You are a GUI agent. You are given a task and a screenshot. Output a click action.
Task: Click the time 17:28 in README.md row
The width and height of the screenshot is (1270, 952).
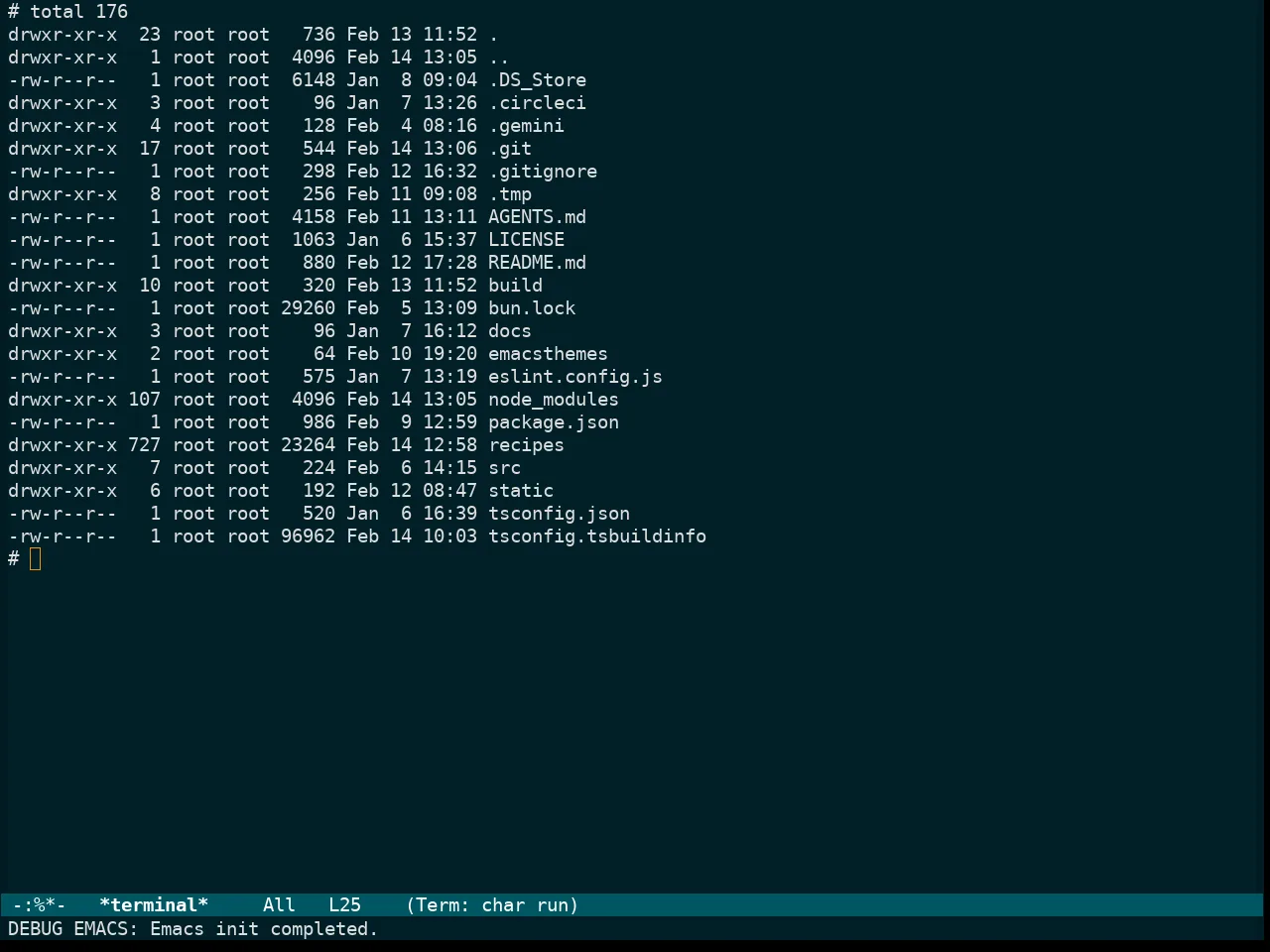coord(449,263)
